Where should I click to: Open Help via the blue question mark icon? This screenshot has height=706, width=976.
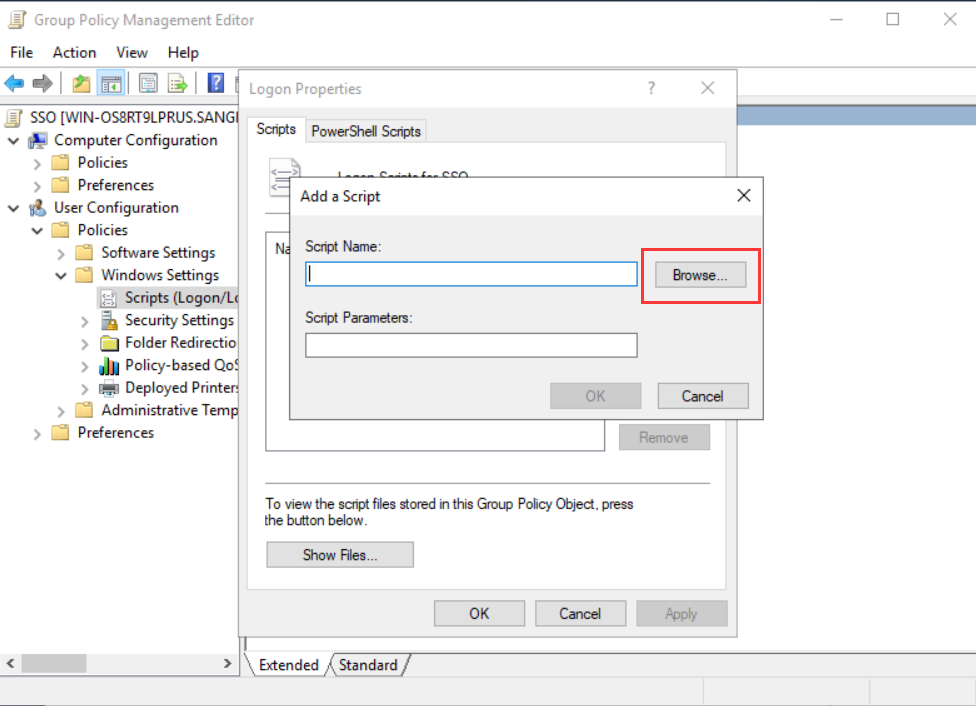tap(215, 83)
